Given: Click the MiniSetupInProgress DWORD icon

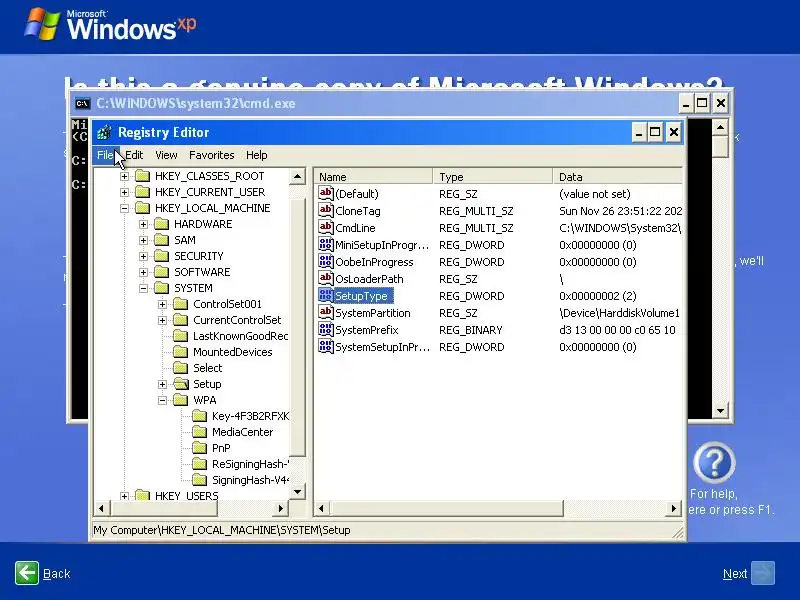Looking at the screenshot, I should pyautogui.click(x=326, y=244).
